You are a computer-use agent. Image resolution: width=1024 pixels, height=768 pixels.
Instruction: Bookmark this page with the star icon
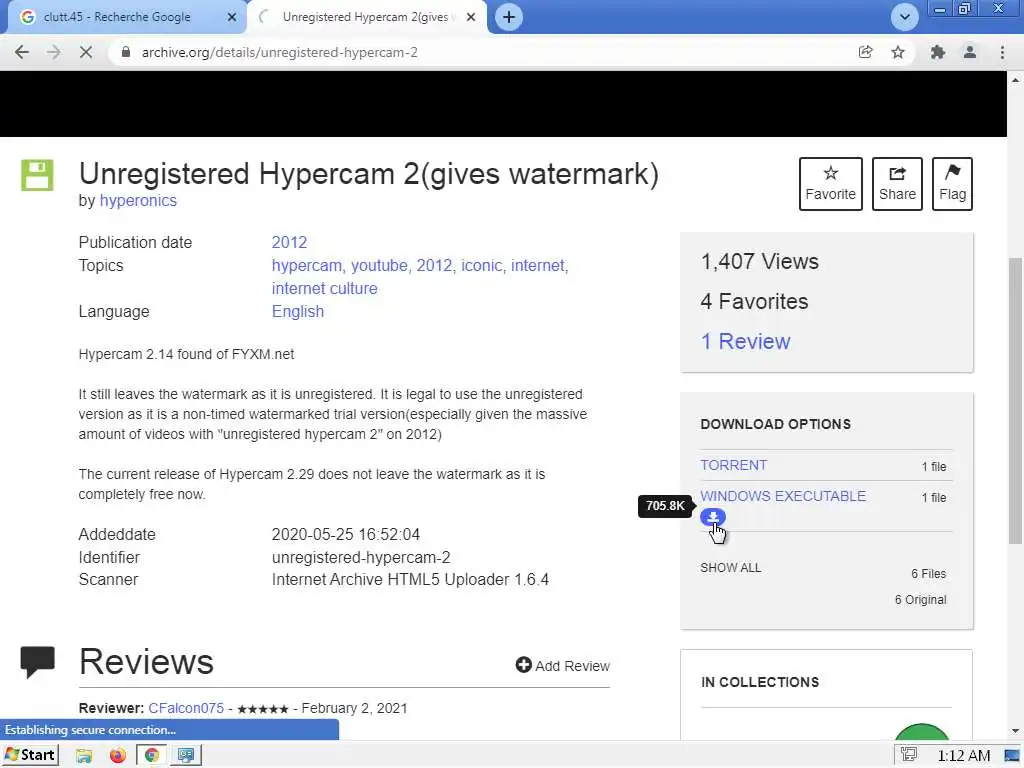(898, 52)
